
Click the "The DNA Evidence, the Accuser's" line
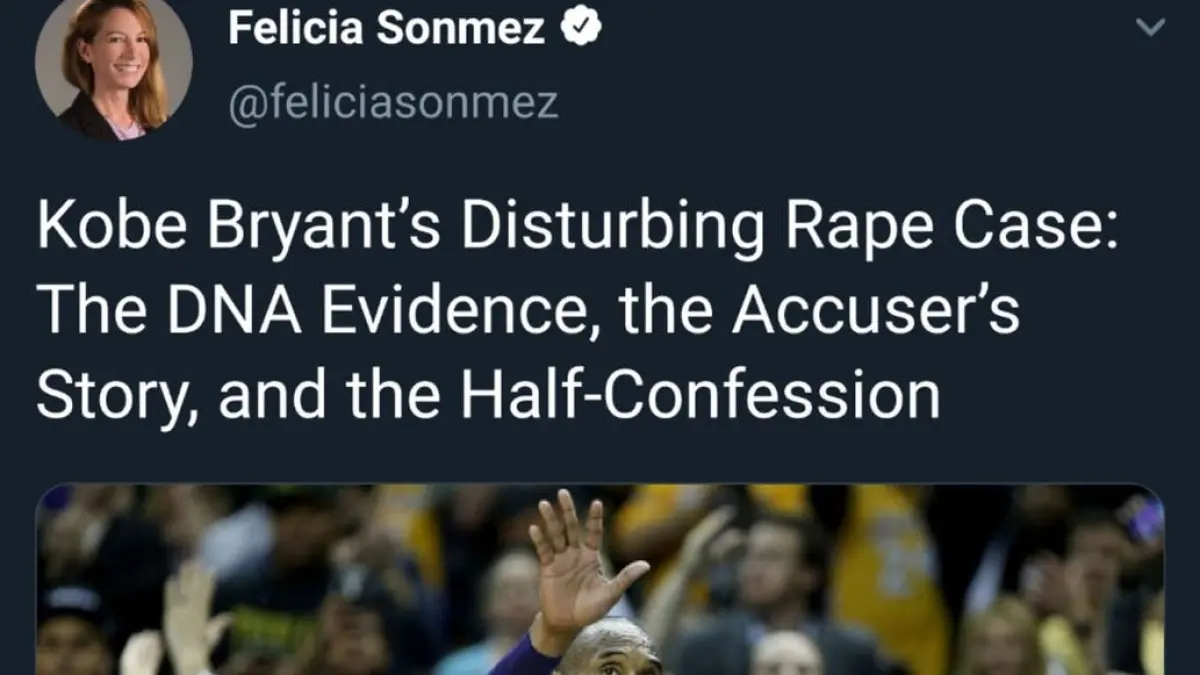tap(528, 311)
